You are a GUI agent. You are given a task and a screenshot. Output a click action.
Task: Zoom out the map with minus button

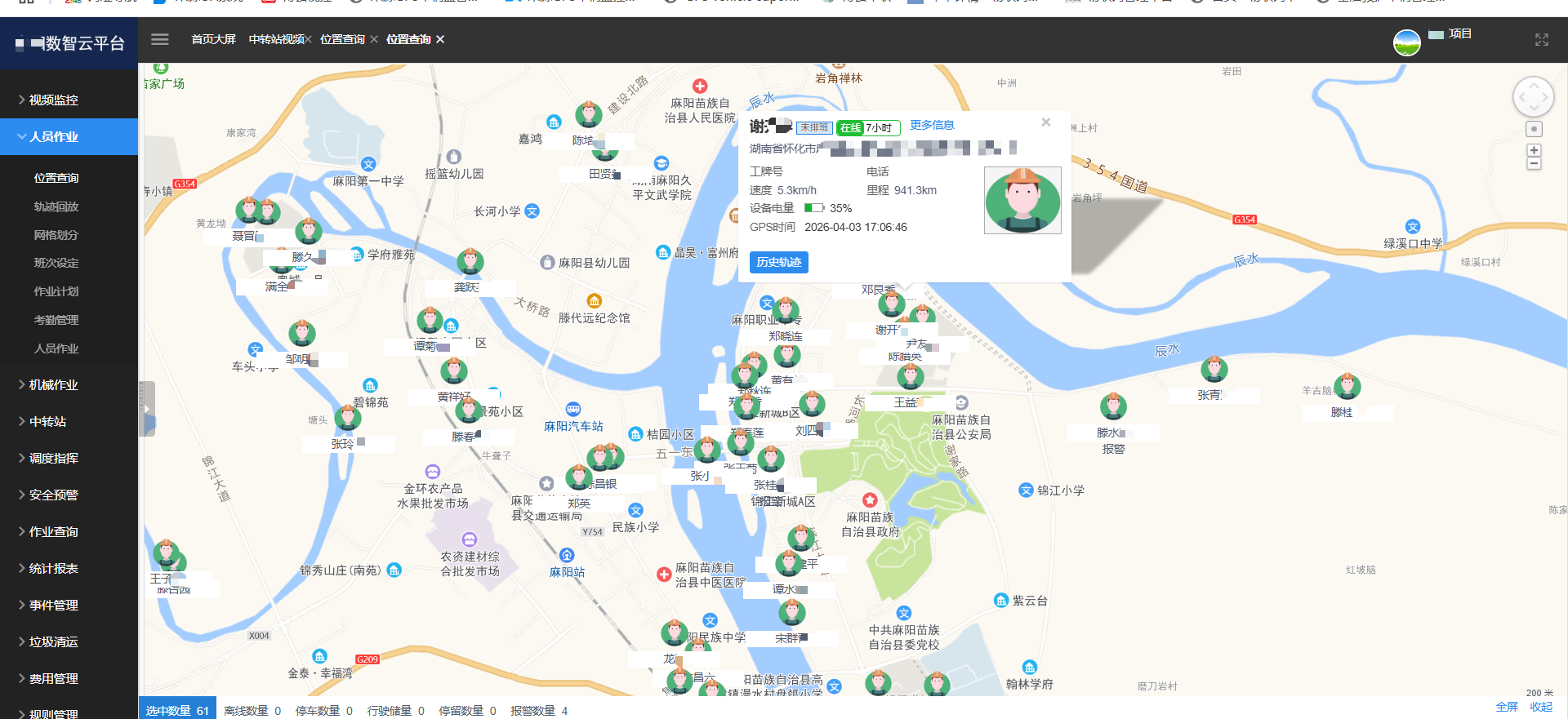point(1534,164)
